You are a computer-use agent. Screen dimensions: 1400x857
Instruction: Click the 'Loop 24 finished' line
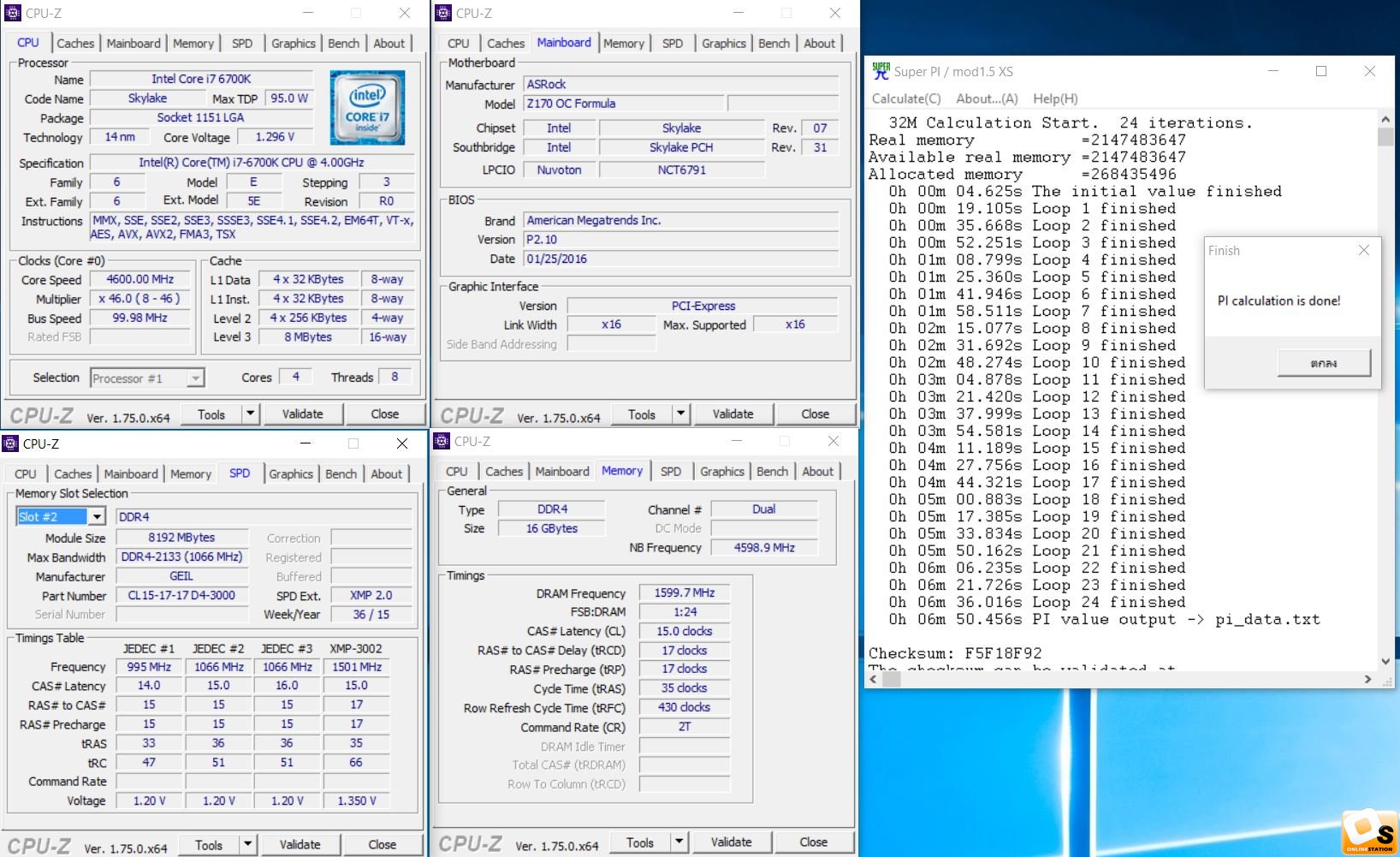[1037, 602]
